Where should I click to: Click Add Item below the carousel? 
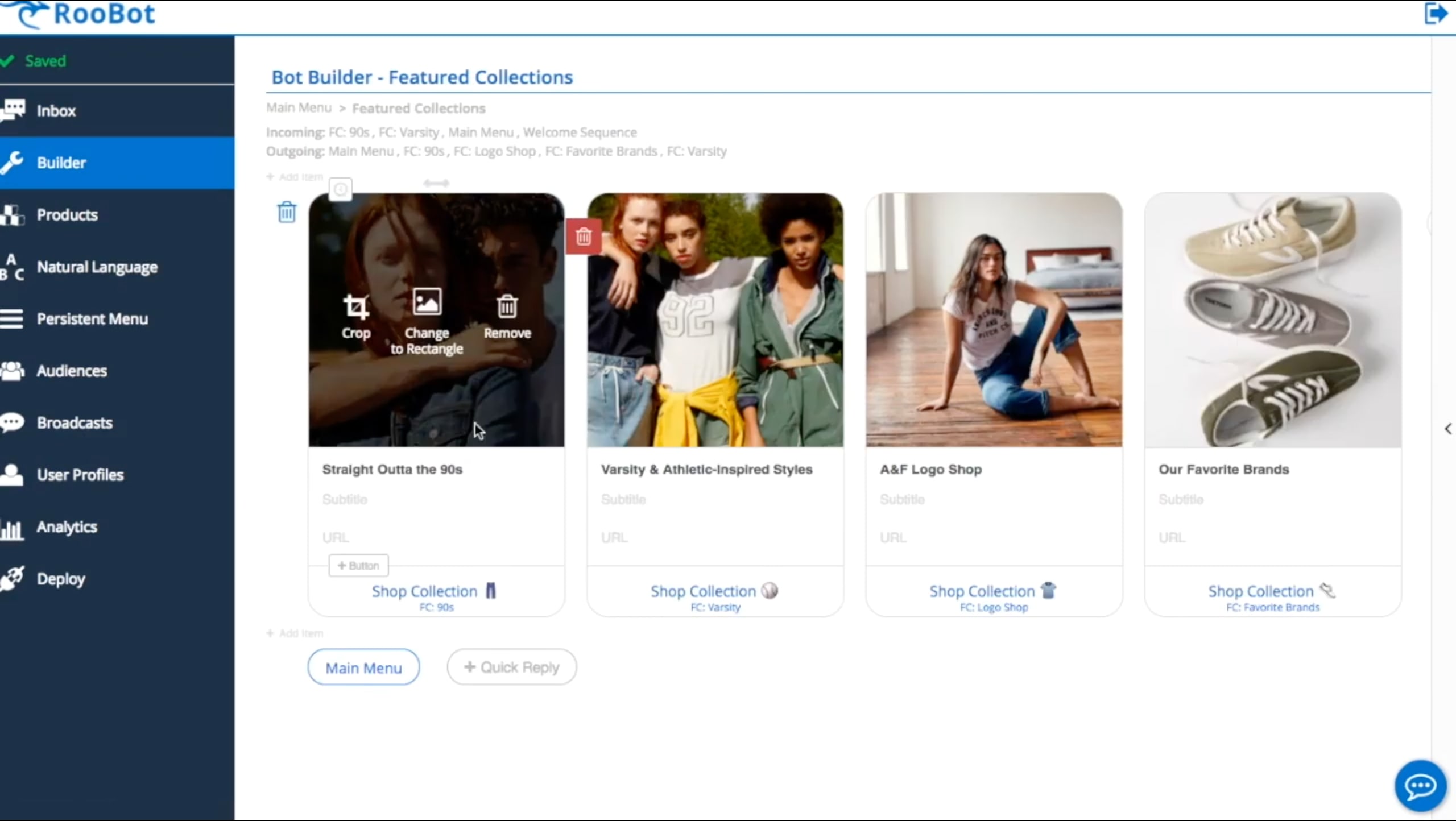(x=295, y=633)
